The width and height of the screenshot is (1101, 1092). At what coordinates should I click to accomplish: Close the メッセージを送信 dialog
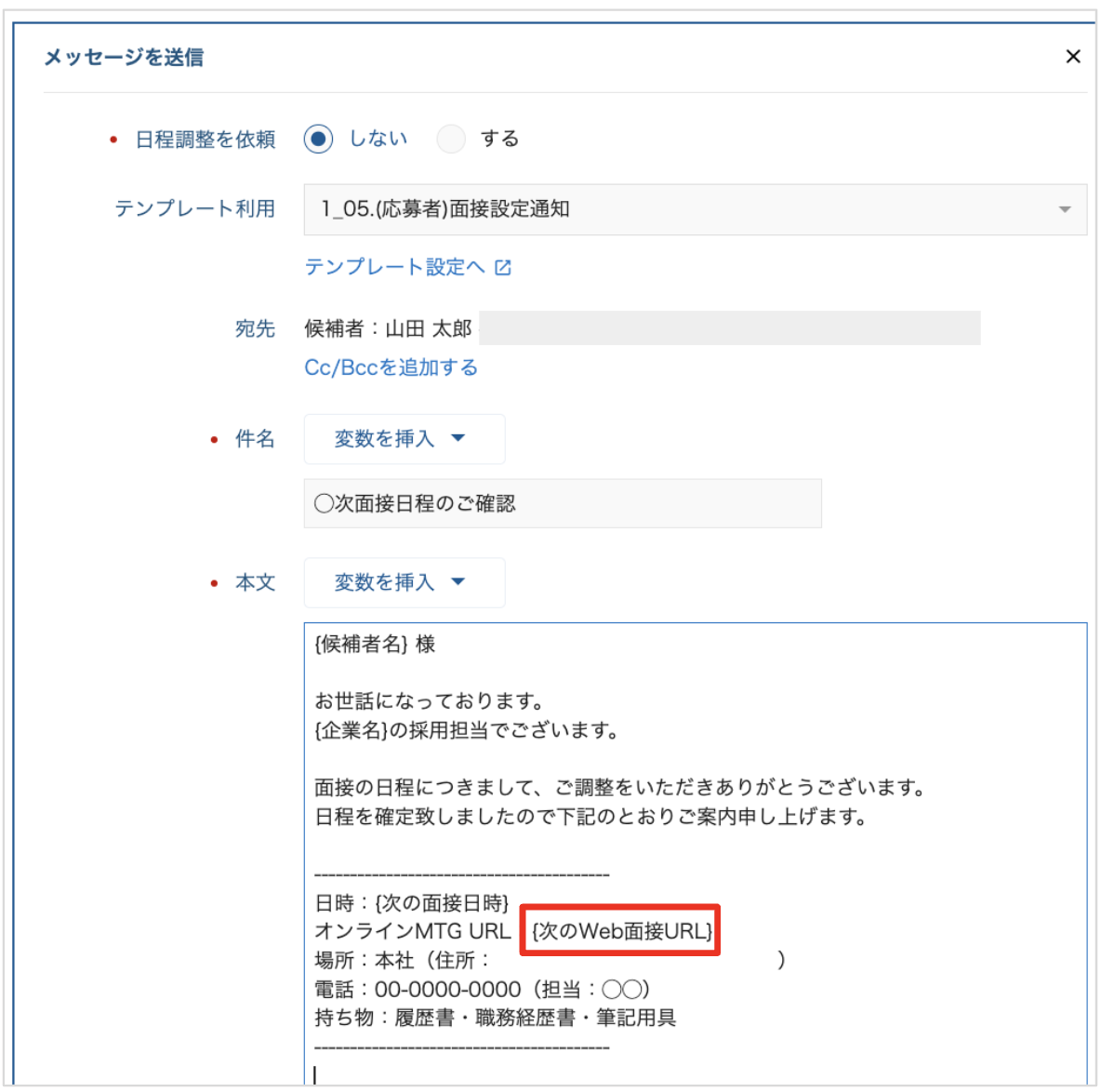pos(1072,57)
